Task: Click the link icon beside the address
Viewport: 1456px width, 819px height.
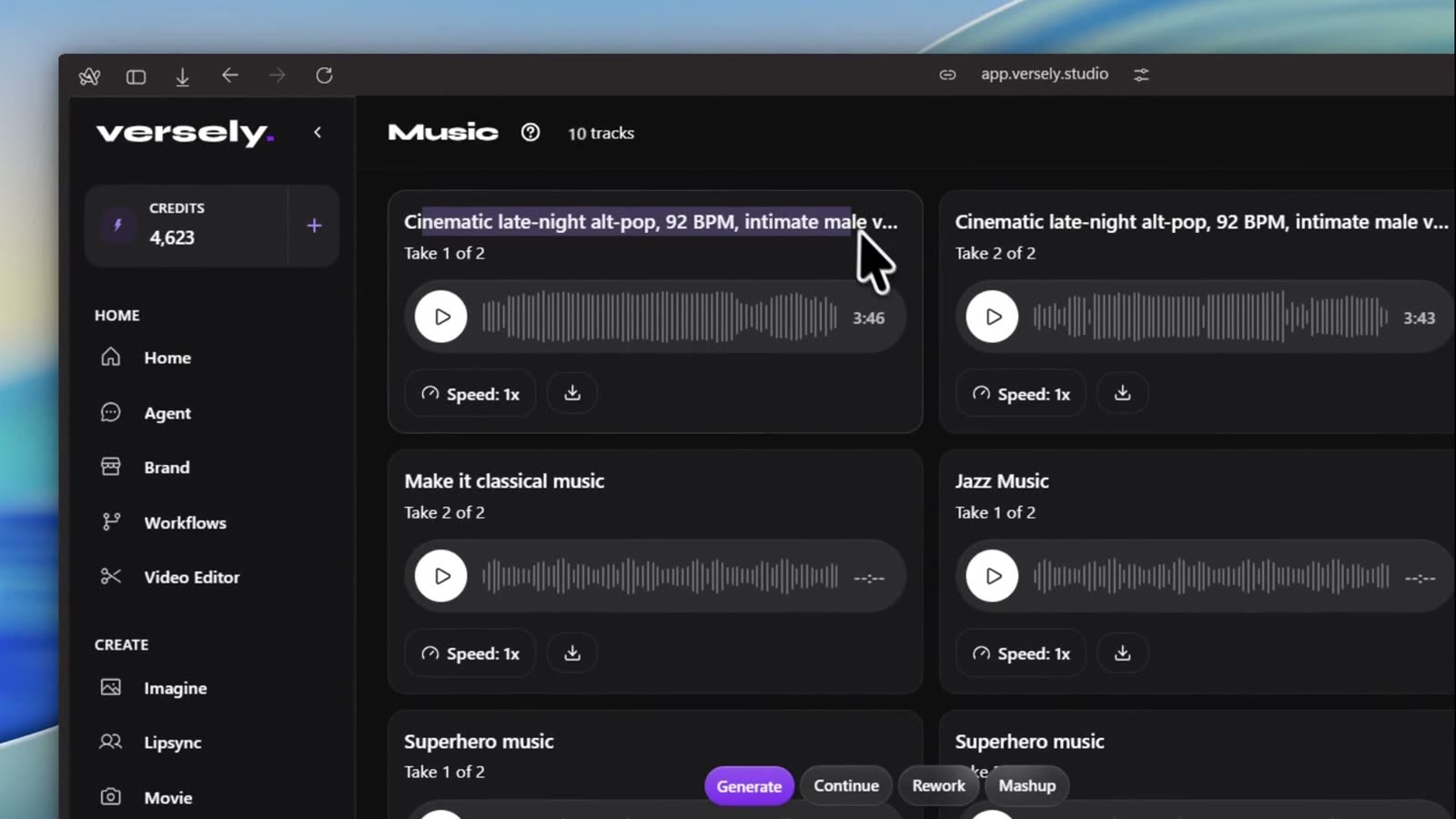Action: coord(947,75)
